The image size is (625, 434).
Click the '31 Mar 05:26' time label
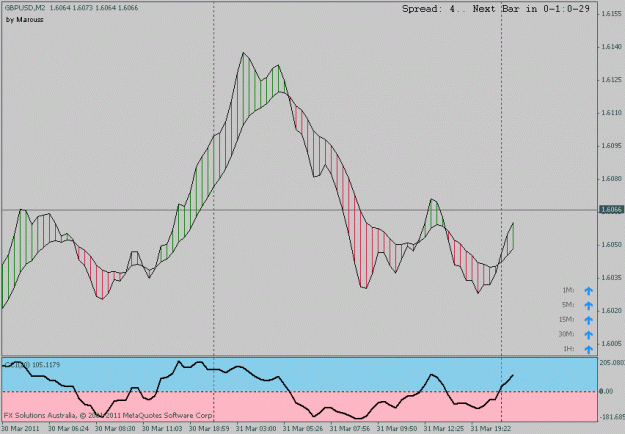303,429
